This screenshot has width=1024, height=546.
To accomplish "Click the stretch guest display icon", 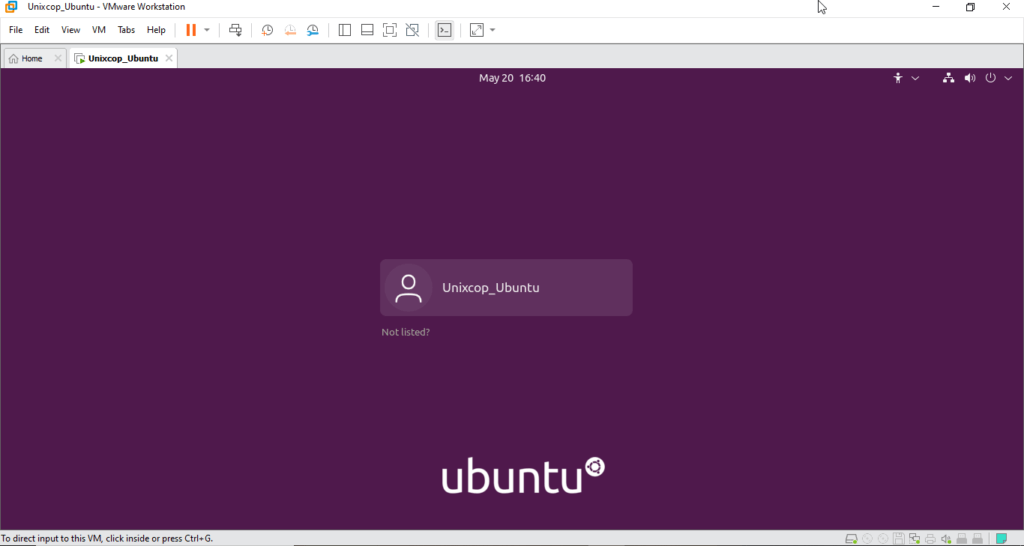I will point(477,30).
